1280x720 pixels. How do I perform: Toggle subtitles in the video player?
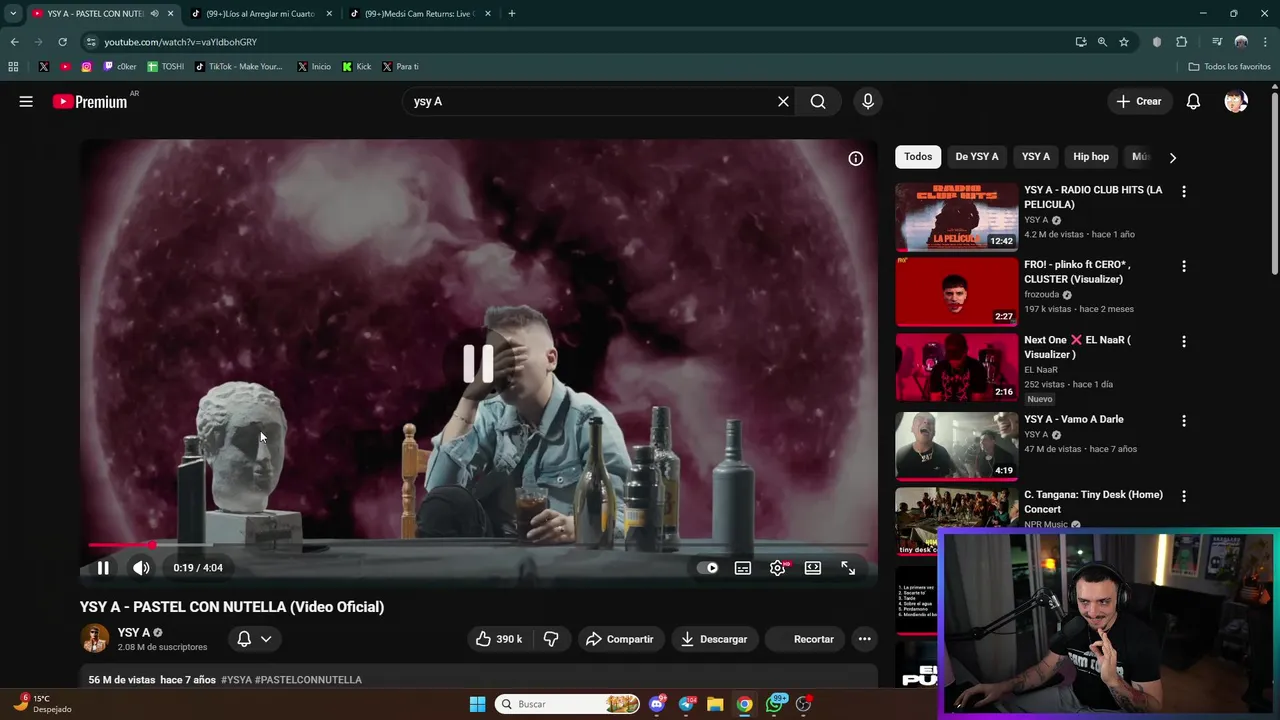coord(743,568)
